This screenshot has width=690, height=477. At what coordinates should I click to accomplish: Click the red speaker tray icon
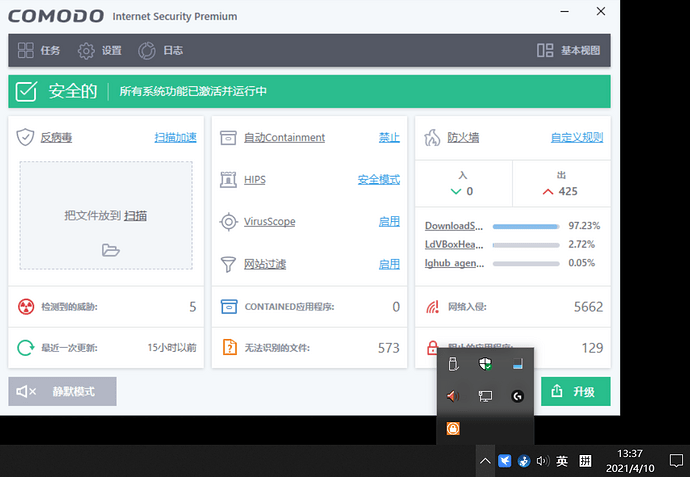453,396
